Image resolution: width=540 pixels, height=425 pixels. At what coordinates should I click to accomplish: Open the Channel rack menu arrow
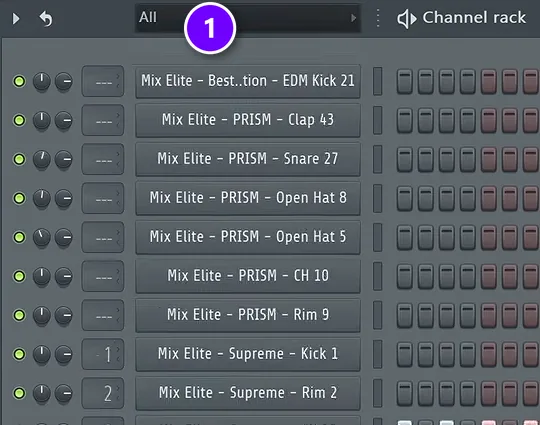(x=15, y=18)
